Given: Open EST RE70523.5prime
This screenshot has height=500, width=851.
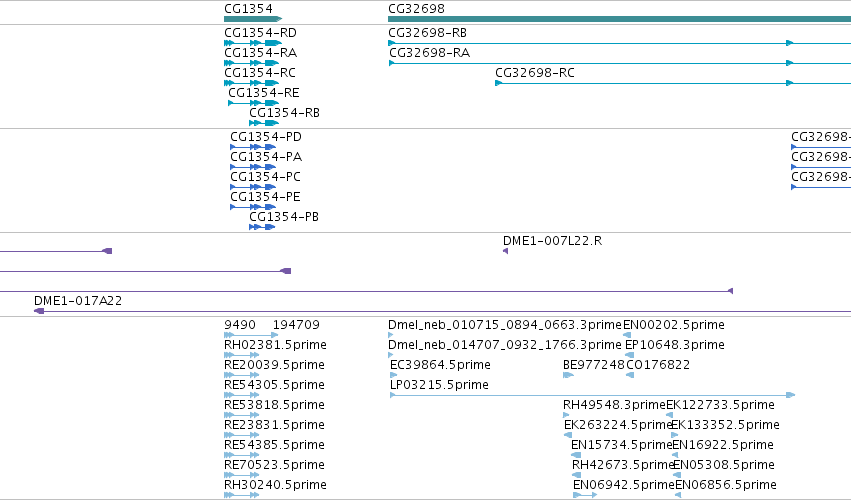Looking at the screenshot, I should 274,465.
